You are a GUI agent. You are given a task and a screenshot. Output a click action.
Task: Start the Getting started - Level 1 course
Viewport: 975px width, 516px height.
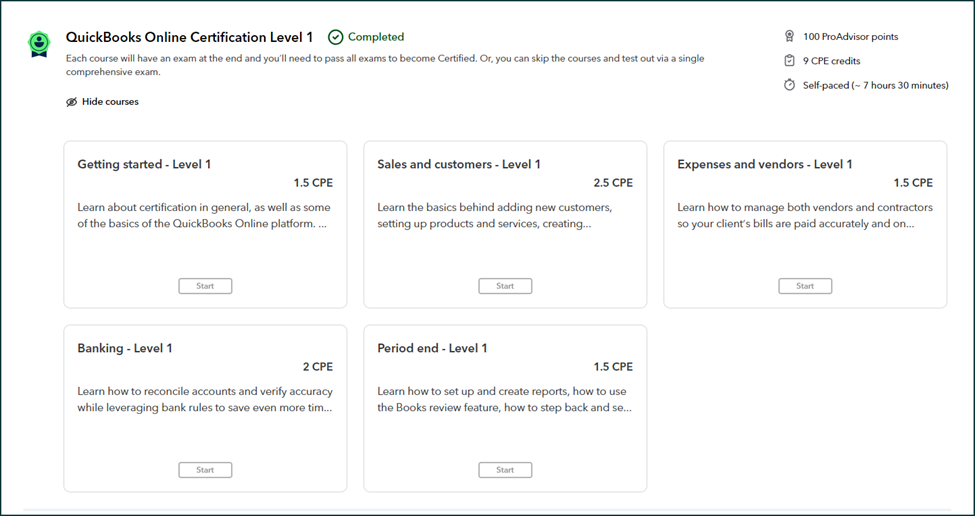pyautogui.click(x=205, y=286)
